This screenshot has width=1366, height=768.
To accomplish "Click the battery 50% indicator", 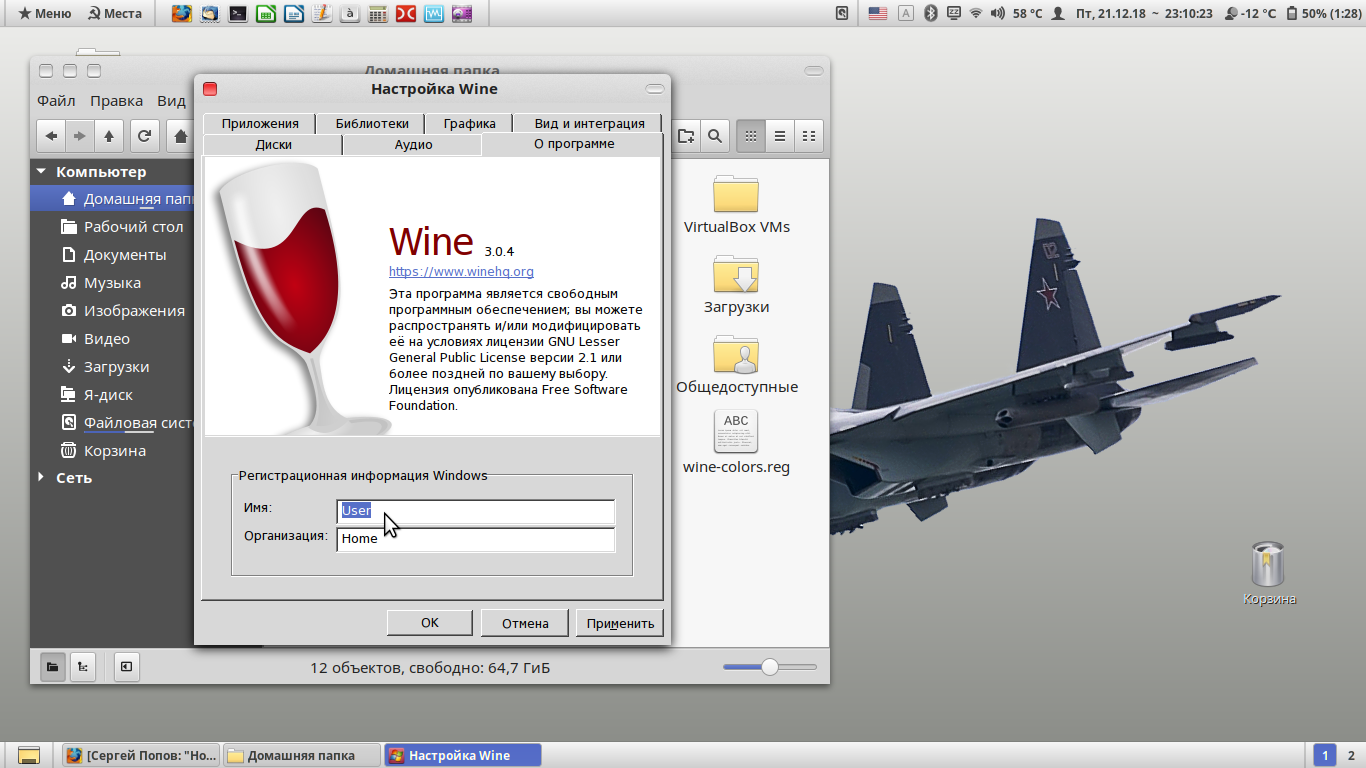I will click(1323, 14).
